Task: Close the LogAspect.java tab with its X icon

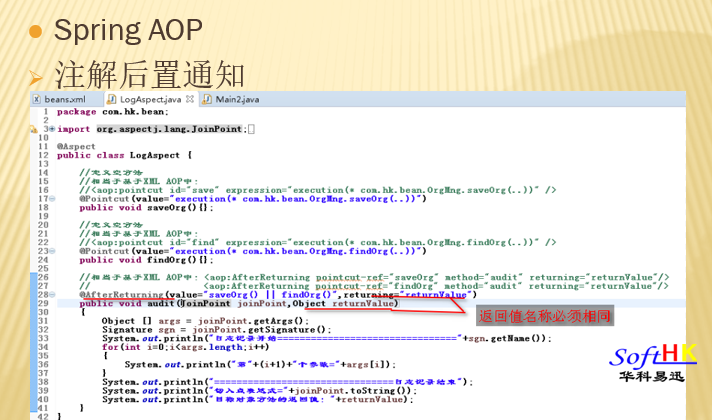Action: pyautogui.click(x=190, y=99)
